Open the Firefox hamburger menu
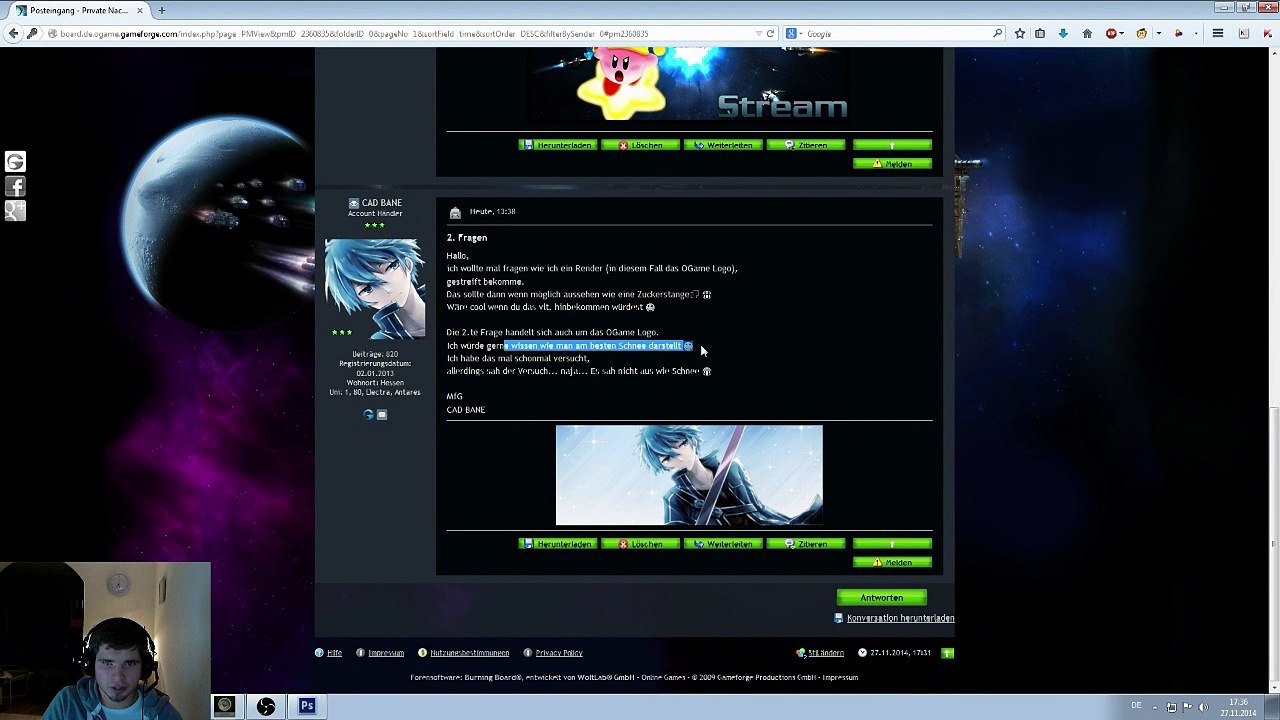This screenshot has width=1280, height=720. 1218,33
